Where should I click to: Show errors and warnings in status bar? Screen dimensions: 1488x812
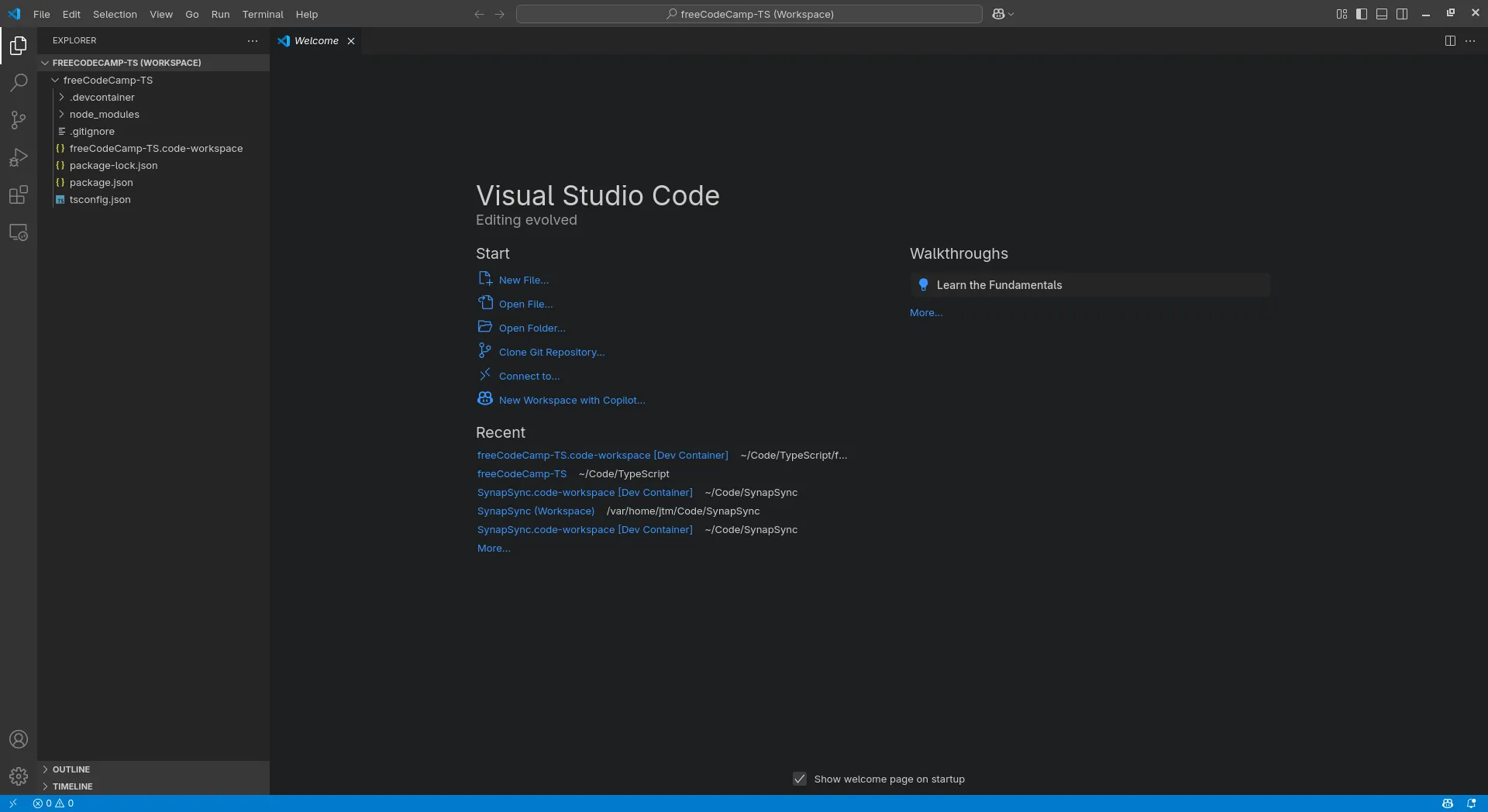54,803
